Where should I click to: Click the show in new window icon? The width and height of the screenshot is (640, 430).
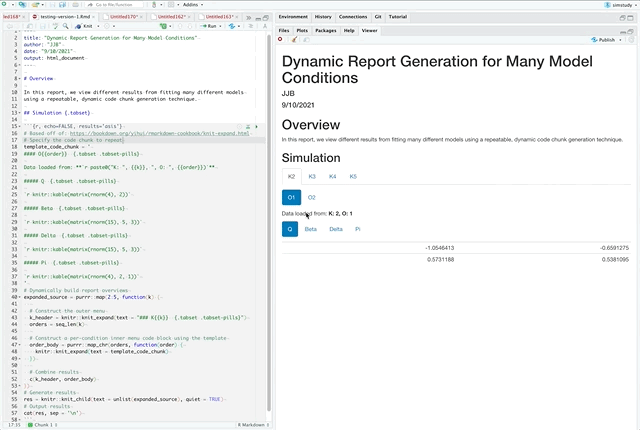coord(29,26)
